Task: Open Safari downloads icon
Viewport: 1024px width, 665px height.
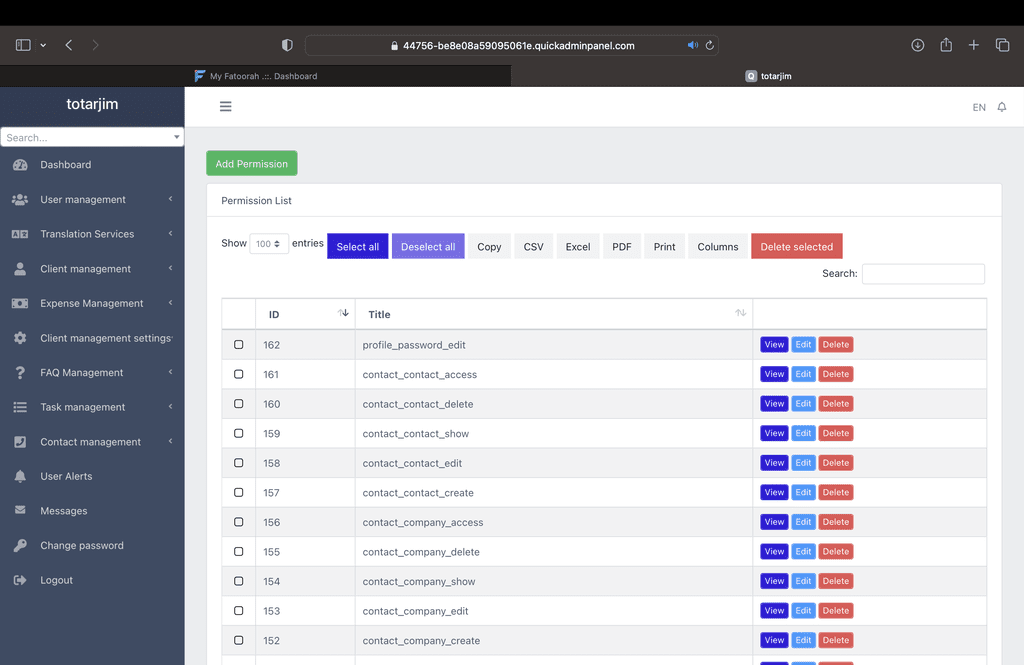Action: tap(918, 45)
